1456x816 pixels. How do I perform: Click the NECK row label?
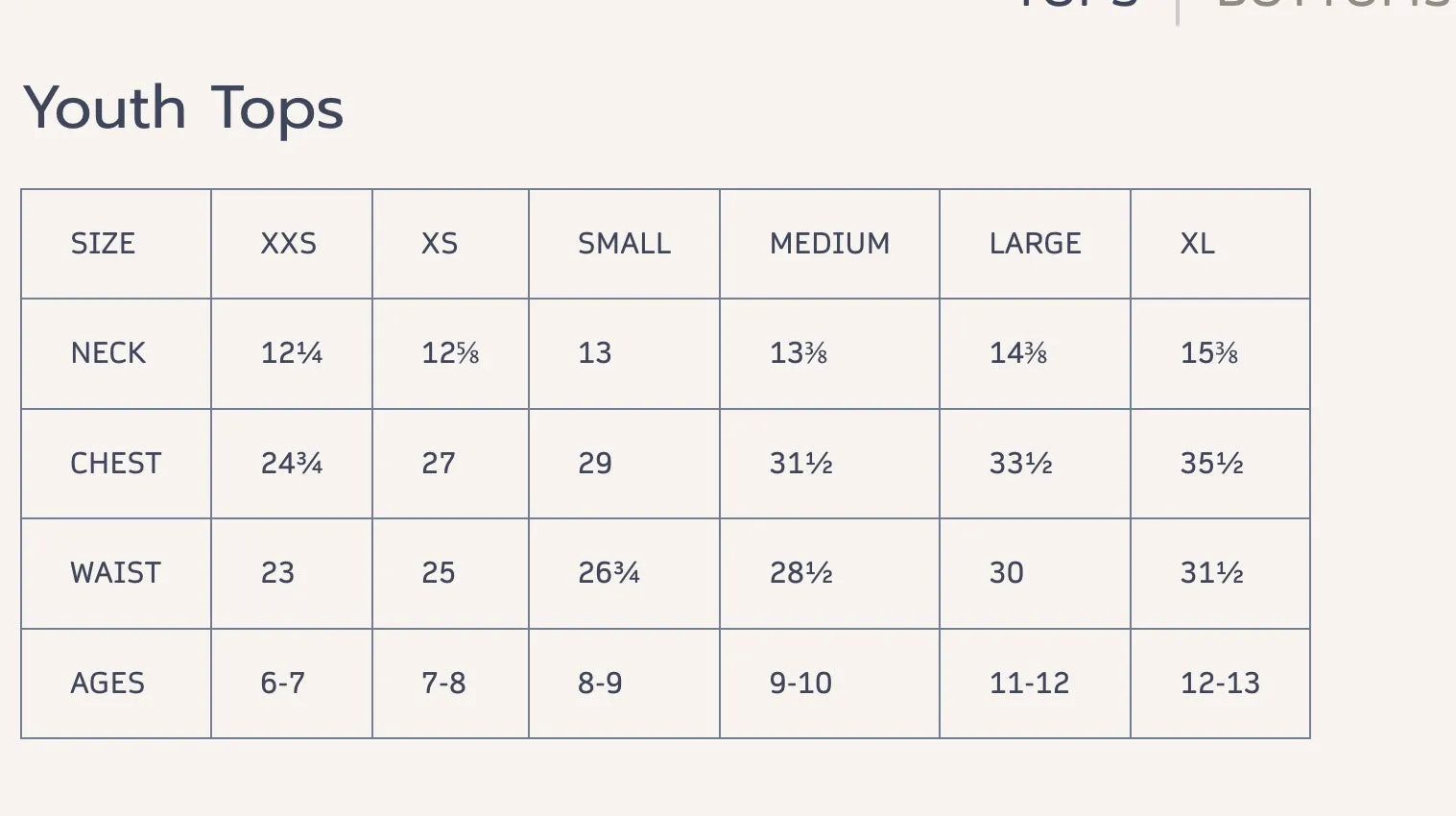click(x=108, y=353)
